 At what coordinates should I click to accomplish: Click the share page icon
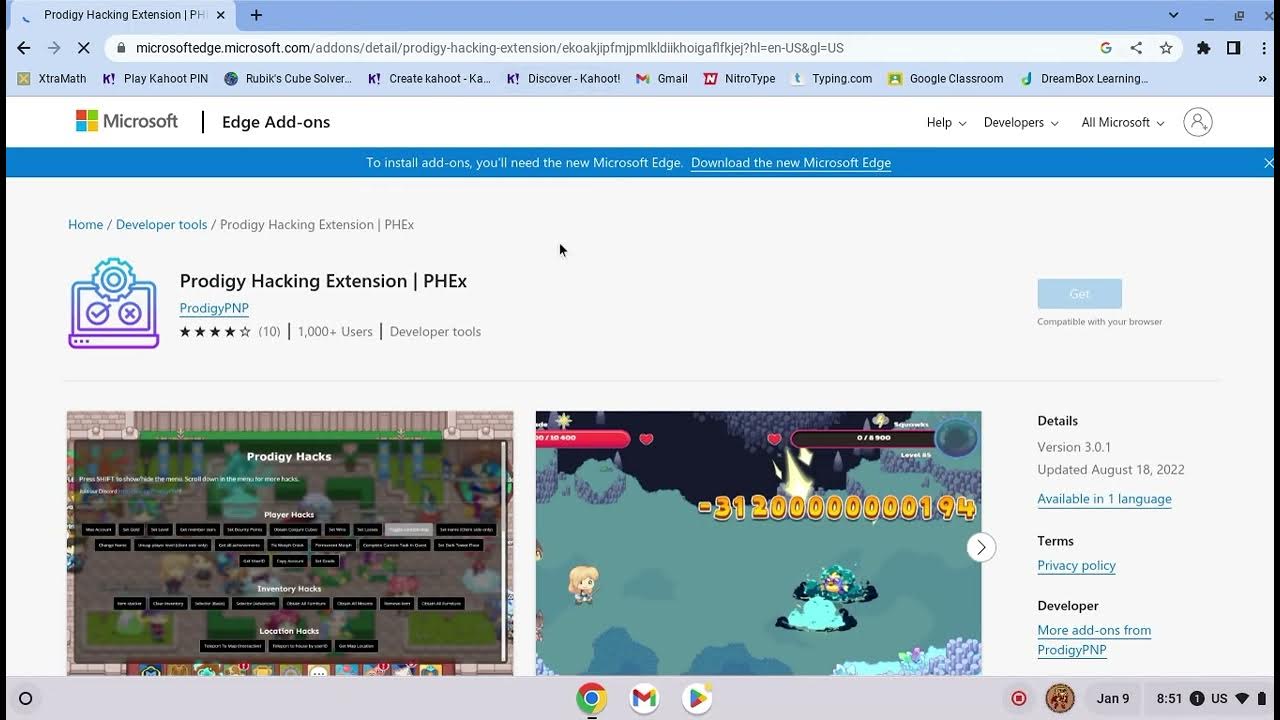pyautogui.click(x=1136, y=48)
